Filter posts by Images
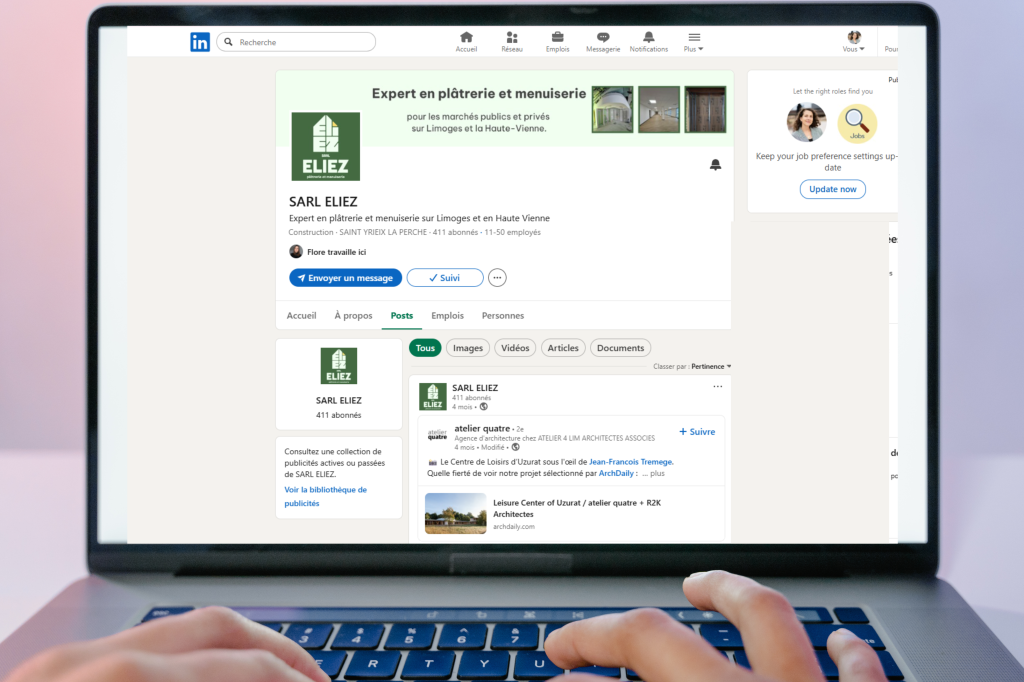The image size is (1024, 682). (x=468, y=348)
